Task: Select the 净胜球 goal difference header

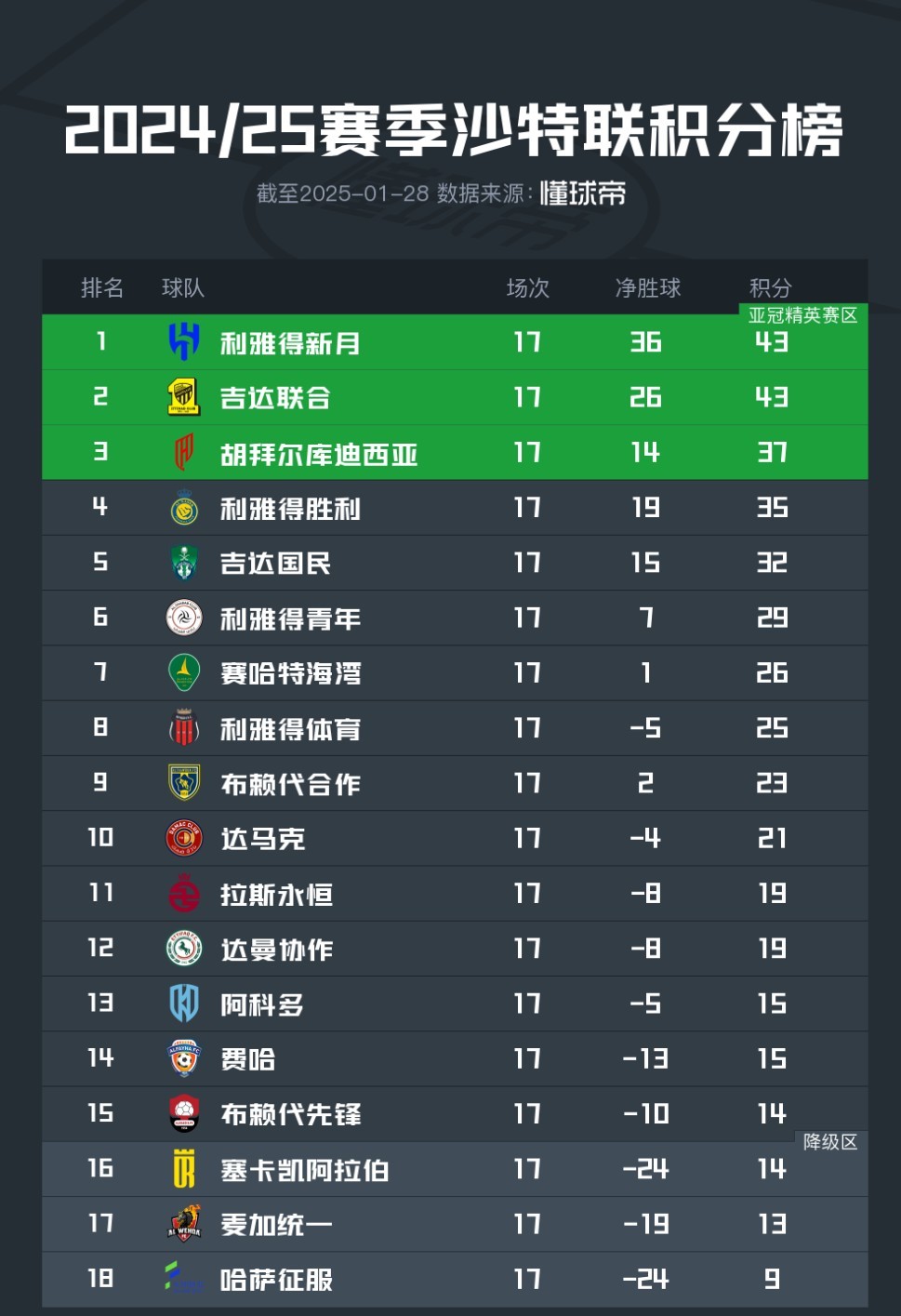Action: pyautogui.click(x=648, y=288)
